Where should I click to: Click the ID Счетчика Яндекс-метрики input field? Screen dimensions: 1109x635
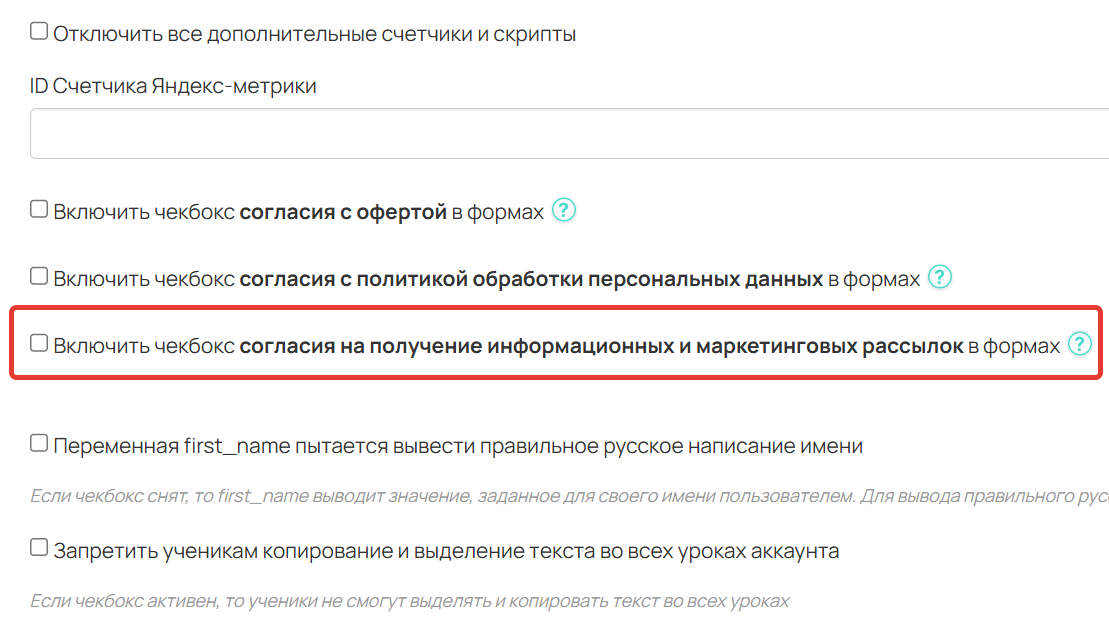569,134
